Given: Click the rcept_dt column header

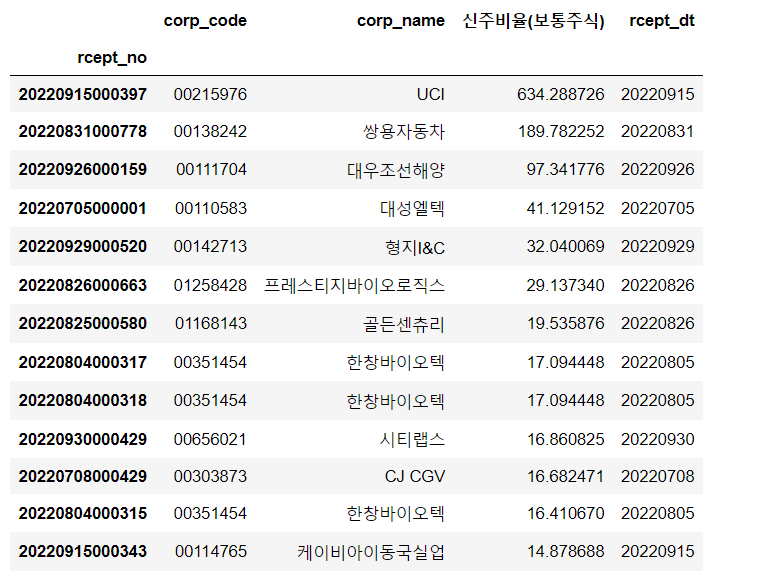Looking at the screenshot, I should pos(662,21).
